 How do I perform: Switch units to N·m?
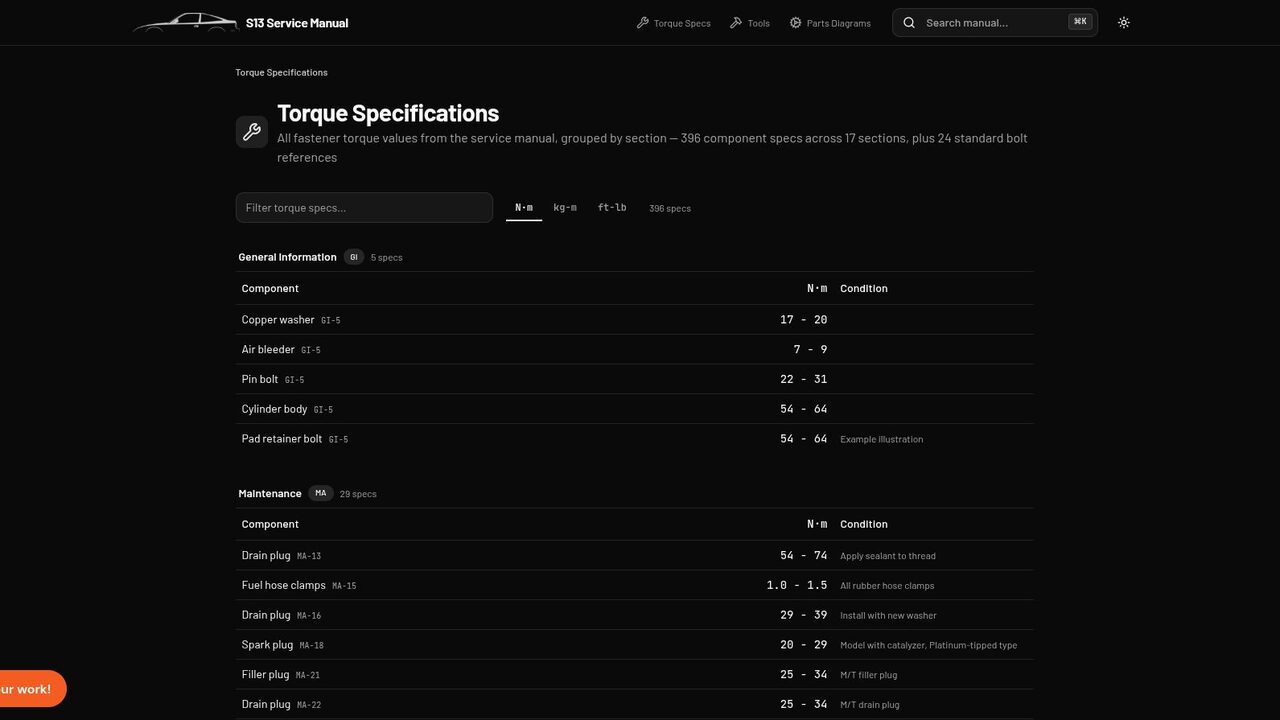524,208
